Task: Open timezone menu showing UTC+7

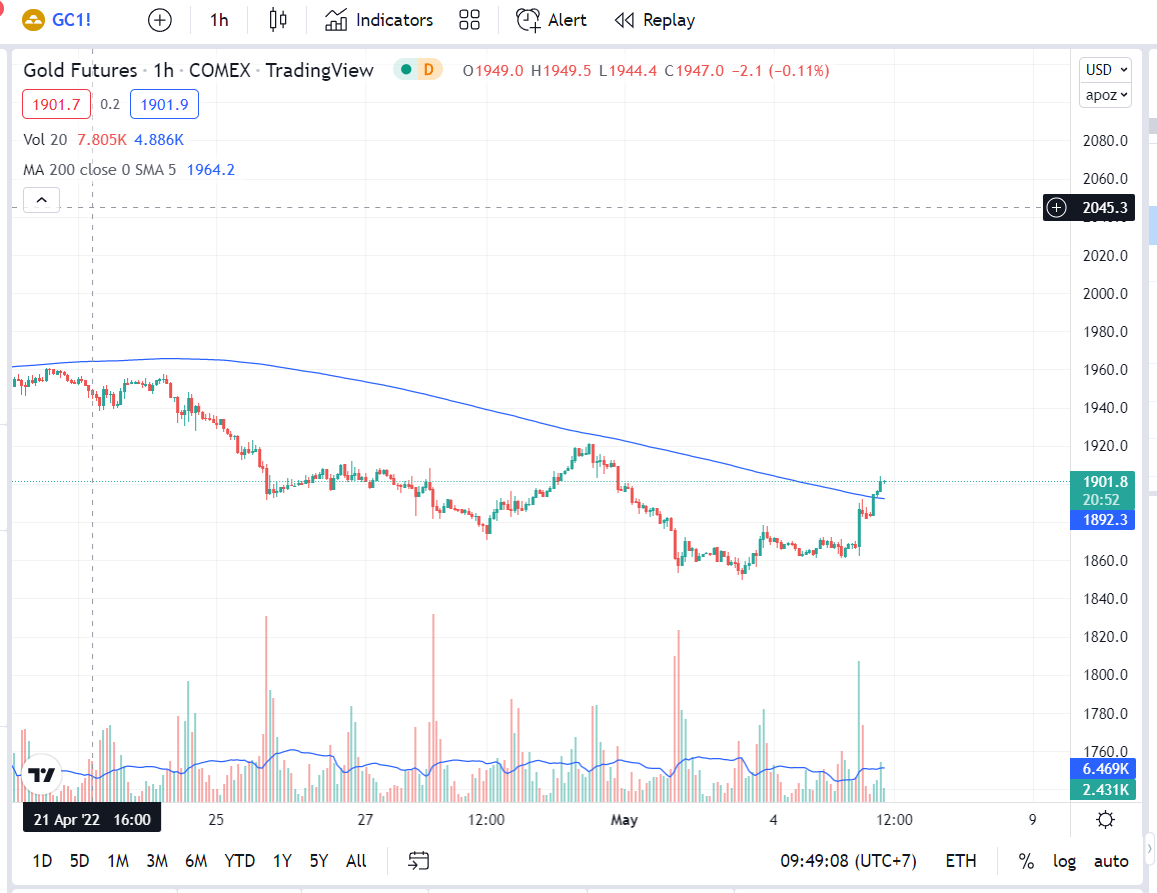Action: click(x=849, y=861)
